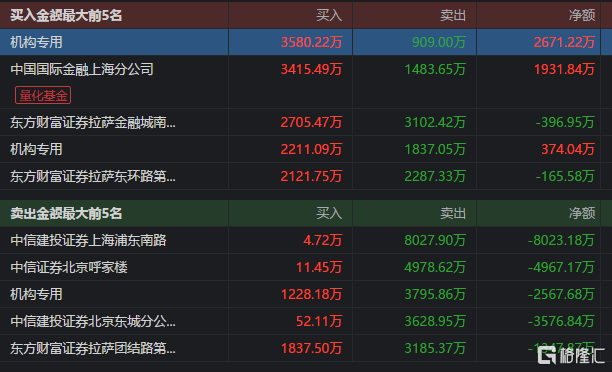Click the 3580.22万 buy amount cell
The width and height of the screenshot is (612, 372).
point(311,42)
